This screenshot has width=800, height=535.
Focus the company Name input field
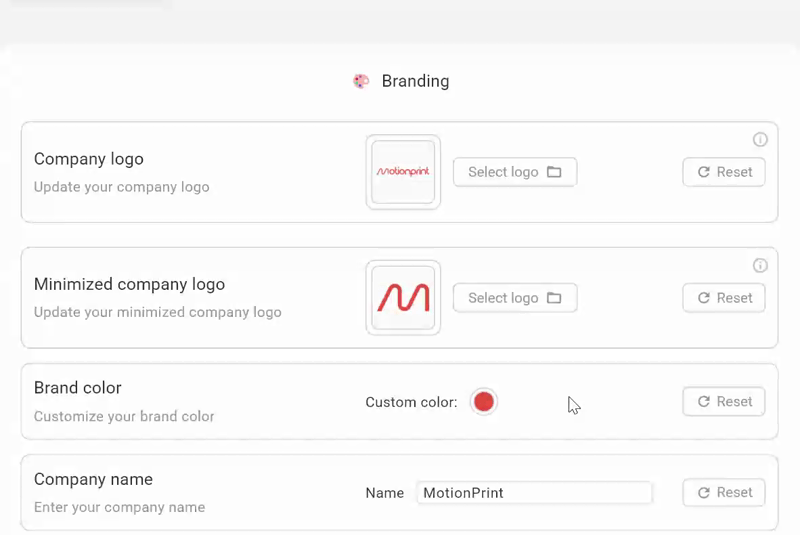[x=534, y=493]
